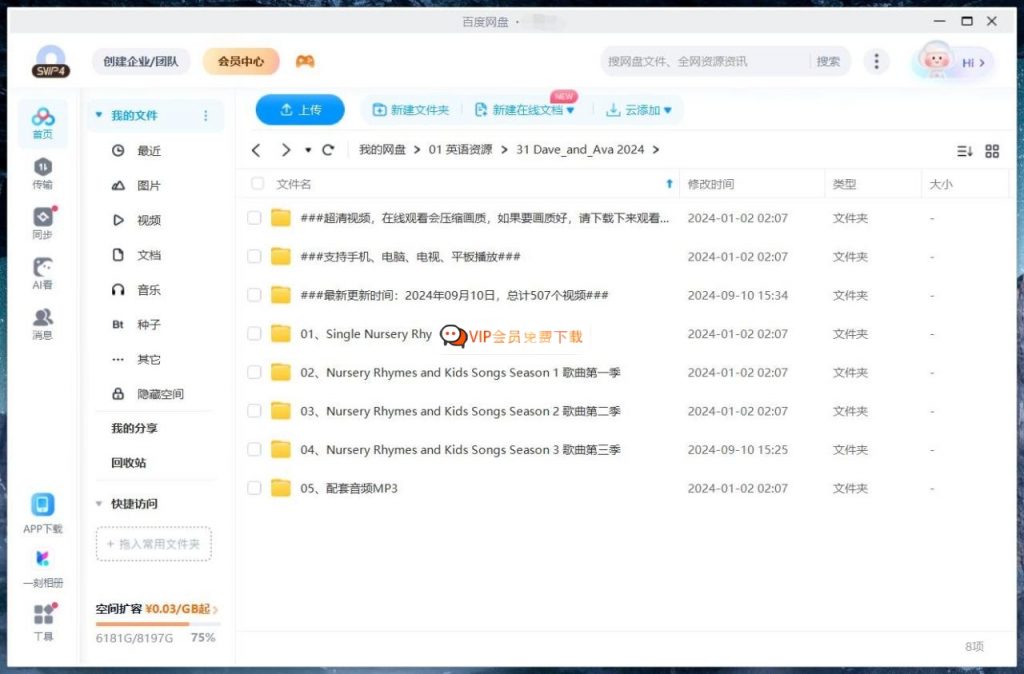This screenshot has height=674, width=1024.
Task: Switch to grid view icon
Action: (992, 152)
